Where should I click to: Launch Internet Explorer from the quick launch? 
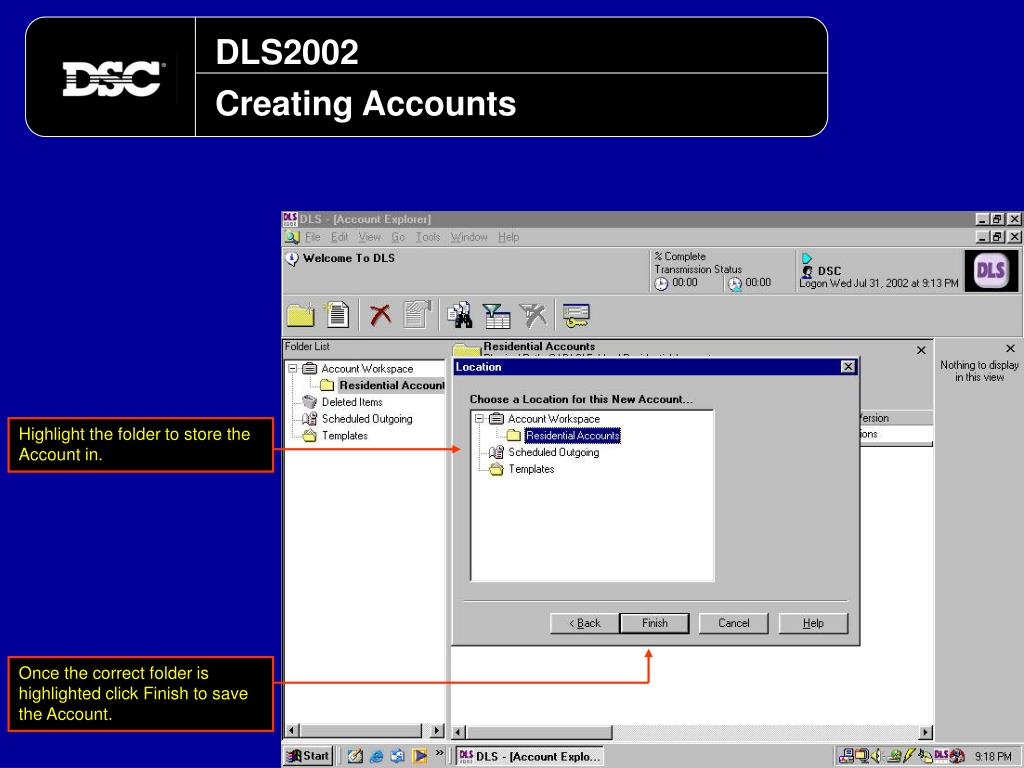point(376,756)
